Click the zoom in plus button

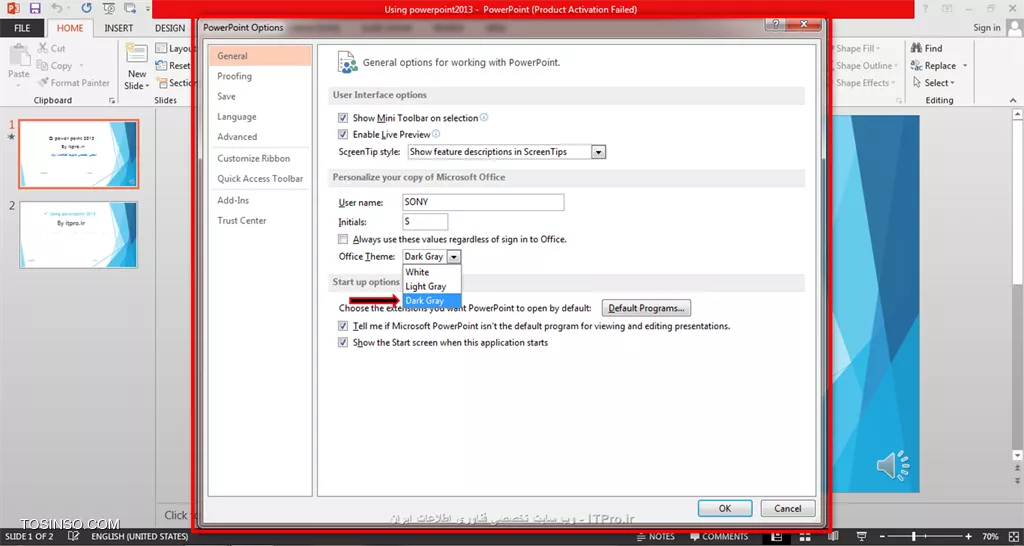pos(968,537)
